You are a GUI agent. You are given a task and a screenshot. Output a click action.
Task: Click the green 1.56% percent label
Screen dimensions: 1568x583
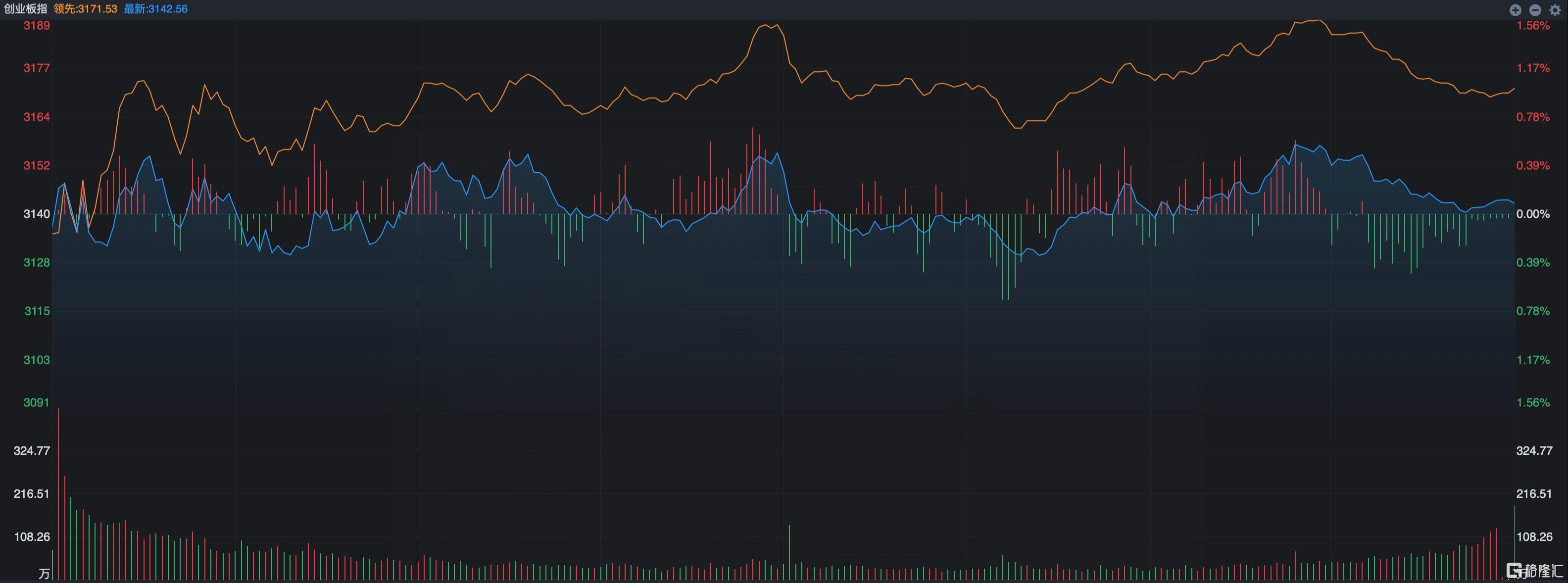tap(1533, 402)
